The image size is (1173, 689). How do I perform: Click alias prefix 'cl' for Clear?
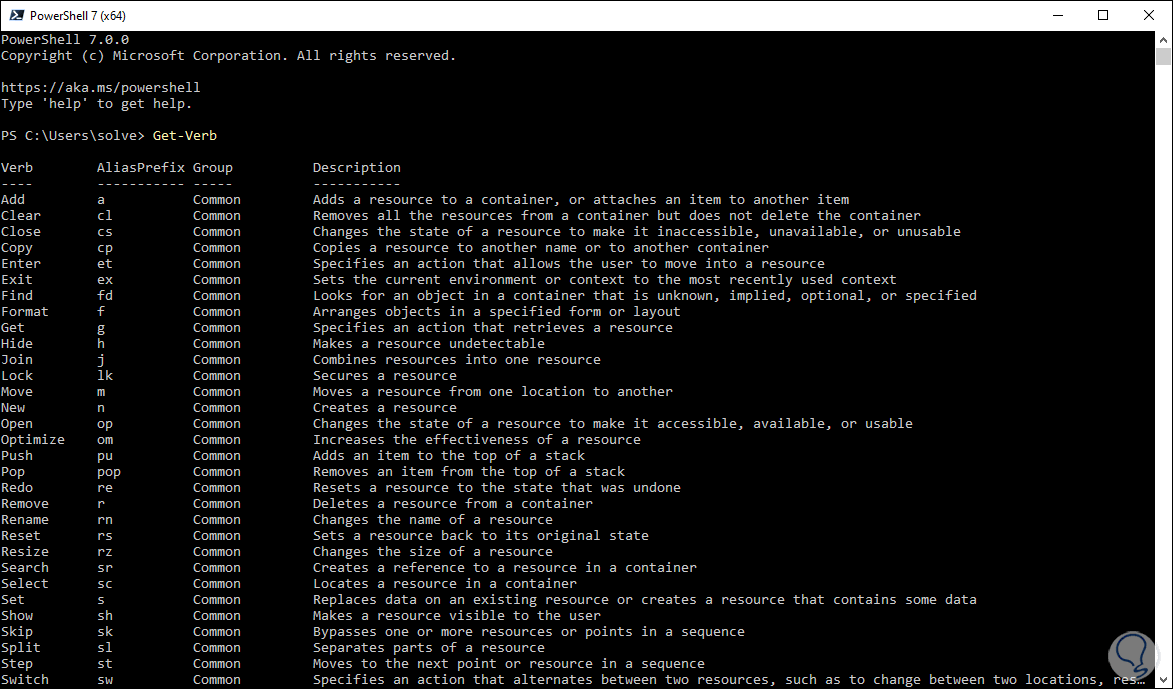(105, 215)
